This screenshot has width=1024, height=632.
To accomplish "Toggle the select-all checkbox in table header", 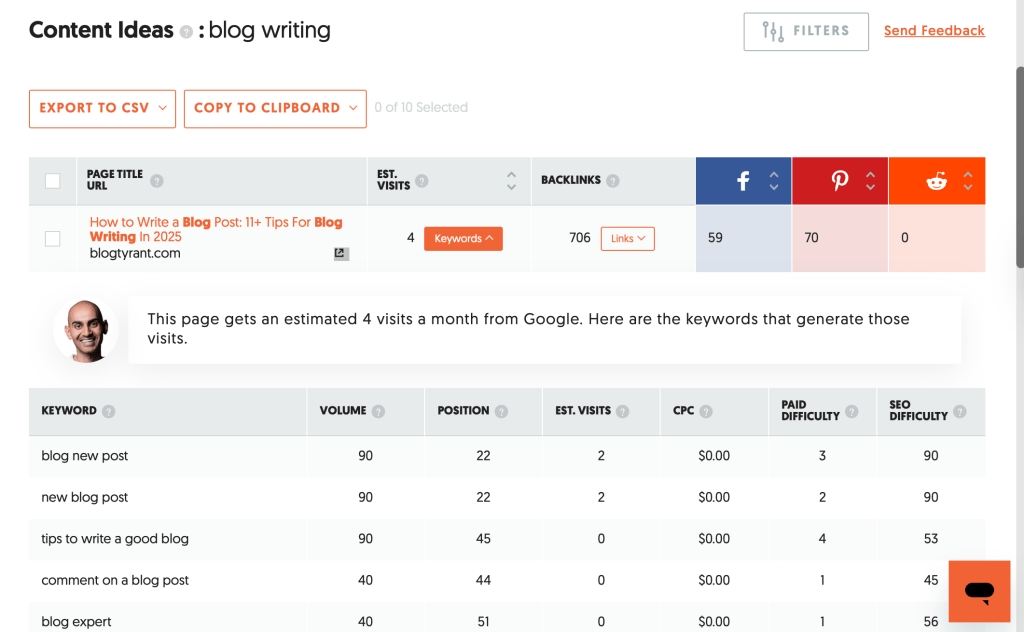I will pyautogui.click(x=53, y=180).
